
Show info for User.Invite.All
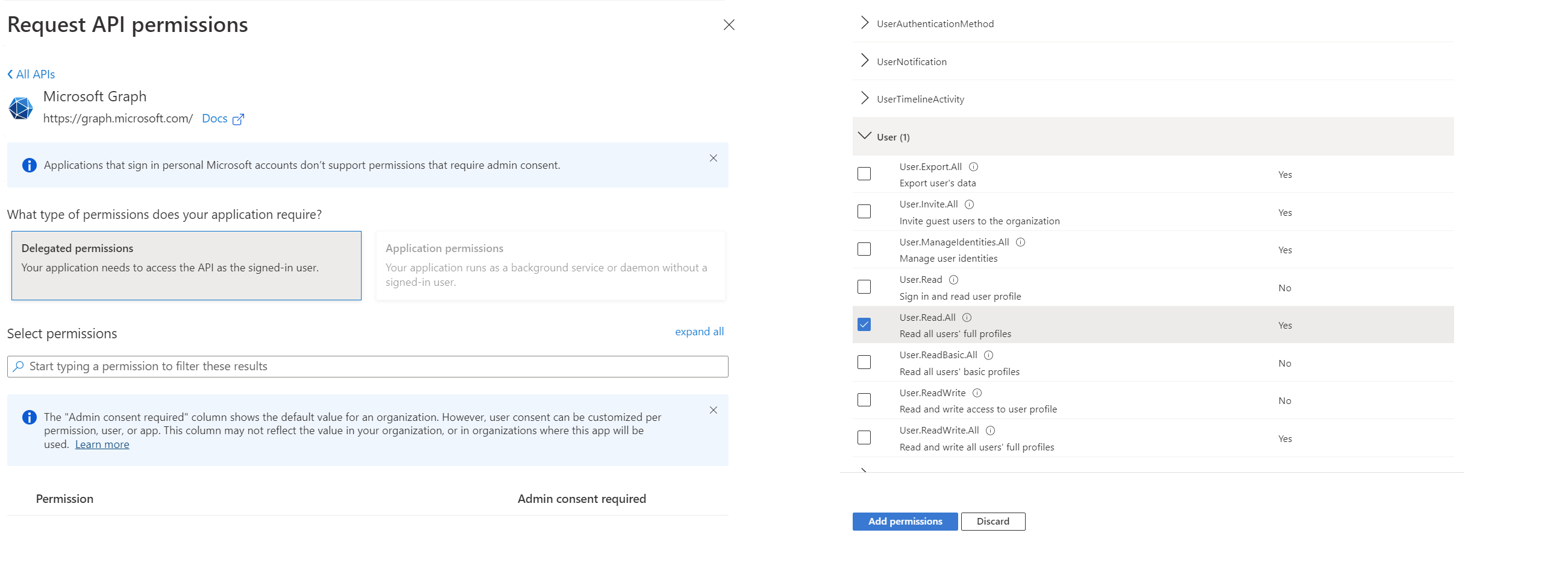pyautogui.click(x=969, y=204)
